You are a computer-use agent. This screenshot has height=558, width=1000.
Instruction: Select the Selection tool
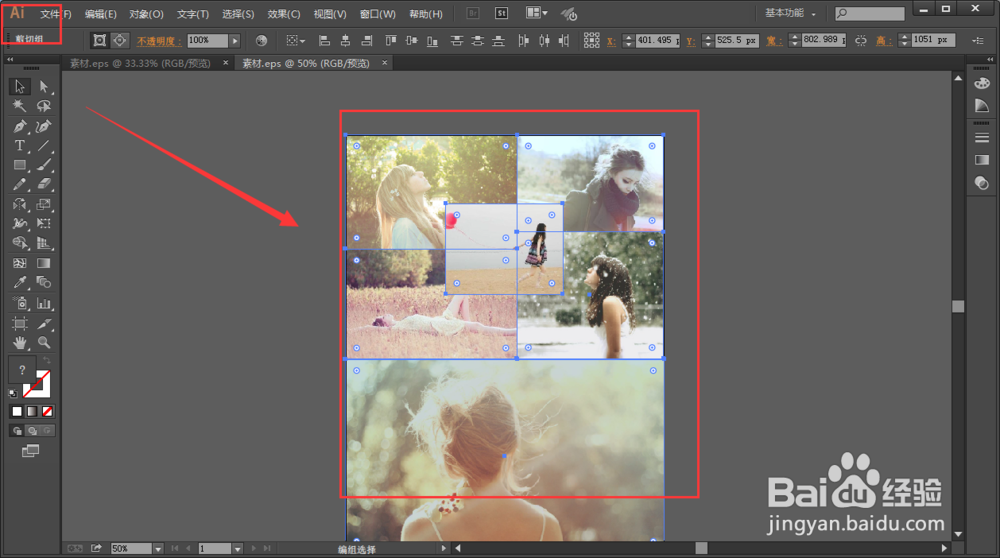[x=20, y=86]
